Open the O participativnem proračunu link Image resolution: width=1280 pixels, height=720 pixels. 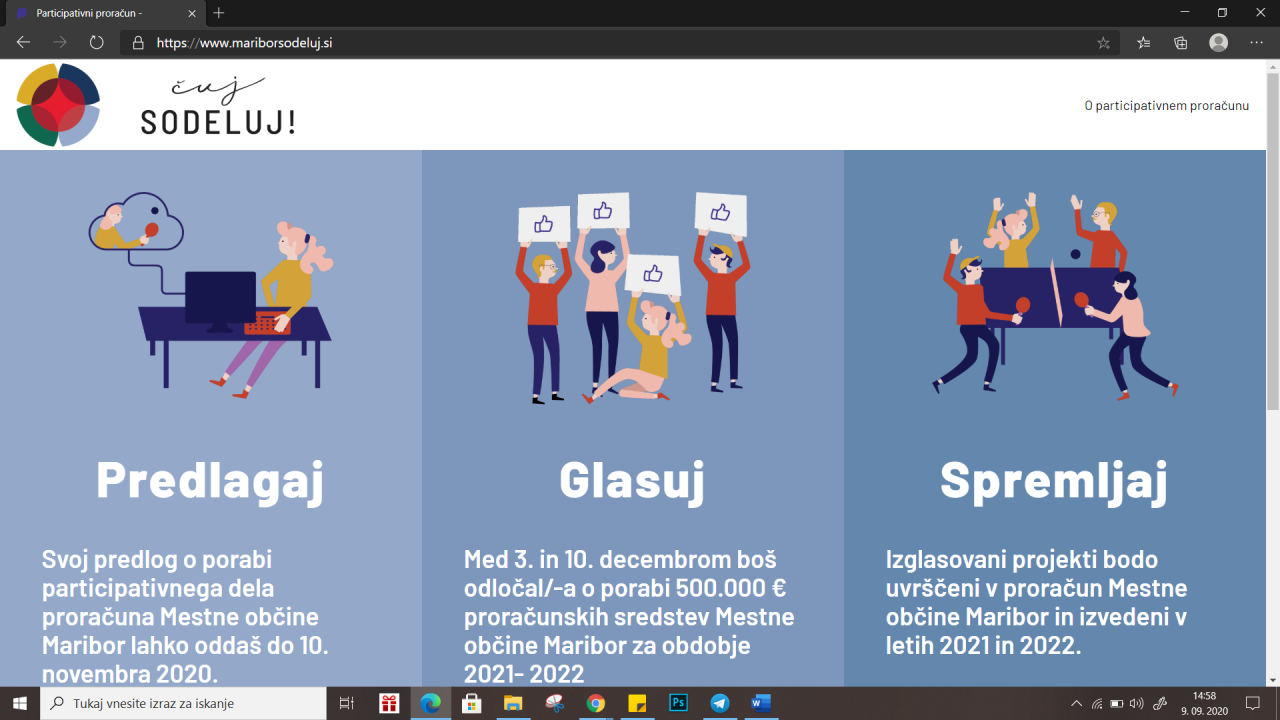click(1166, 105)
